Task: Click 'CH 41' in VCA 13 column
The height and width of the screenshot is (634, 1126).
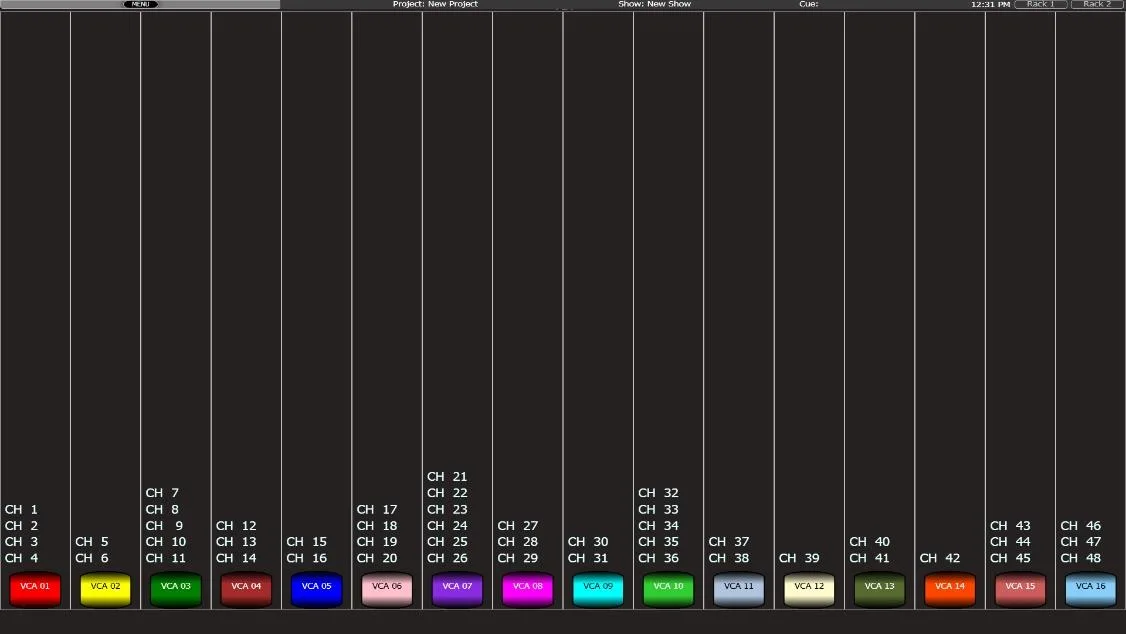Action: point(870,558)
